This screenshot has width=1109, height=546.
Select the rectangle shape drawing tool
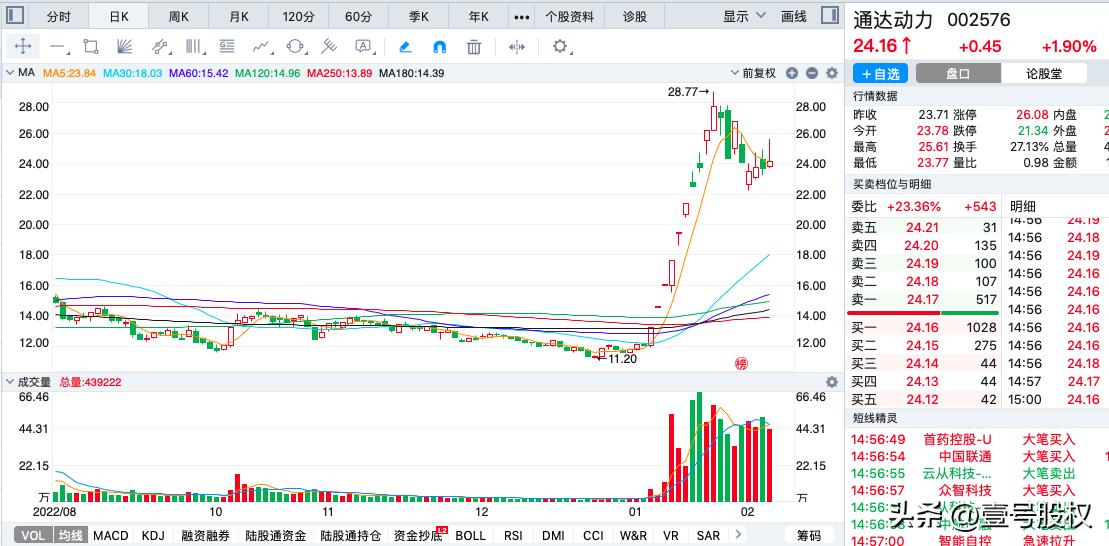pyautogui.click(x=91, y=47)
